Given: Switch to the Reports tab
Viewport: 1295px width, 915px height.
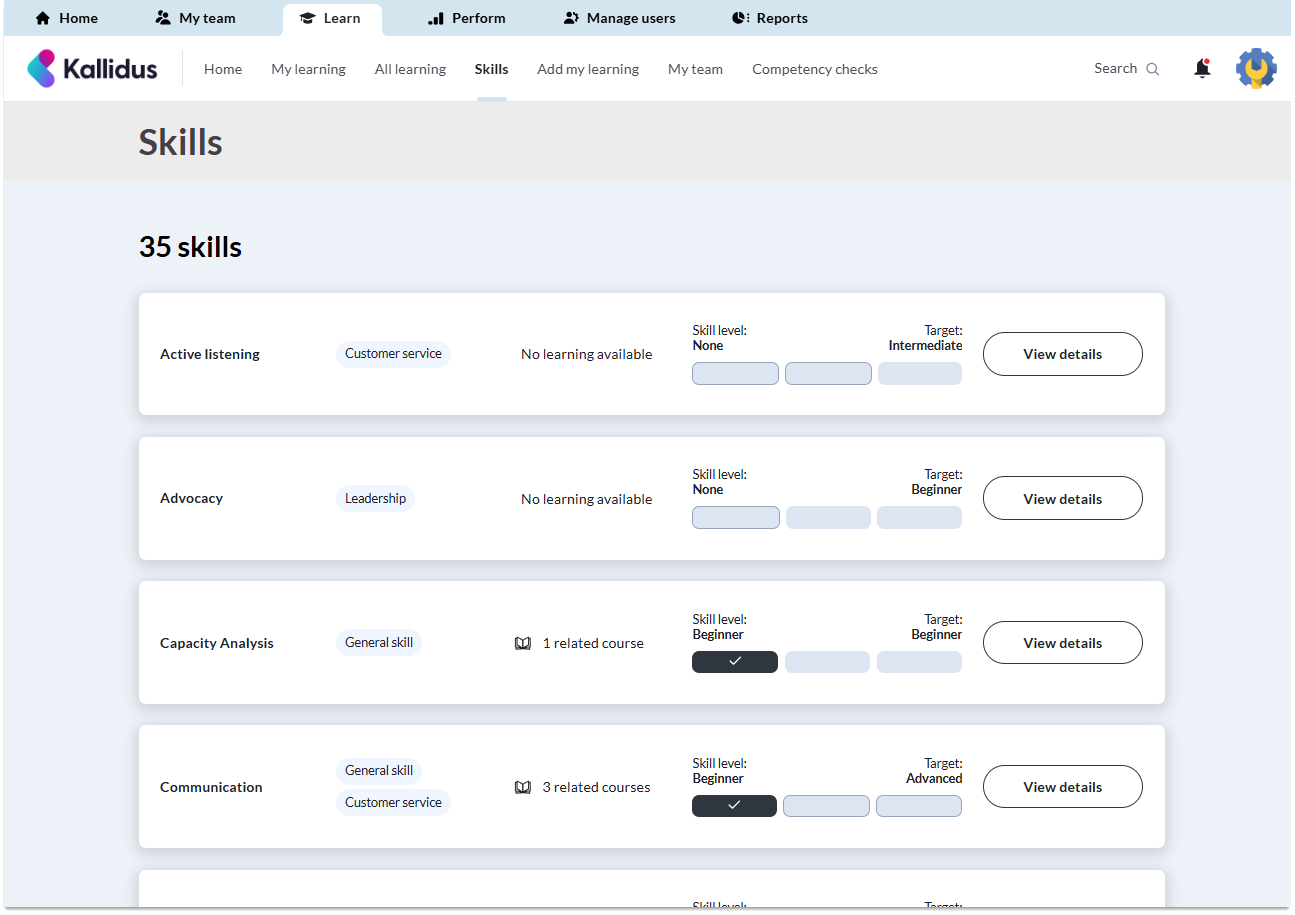Looking at the screenshot, I should [x=769, y=18].
